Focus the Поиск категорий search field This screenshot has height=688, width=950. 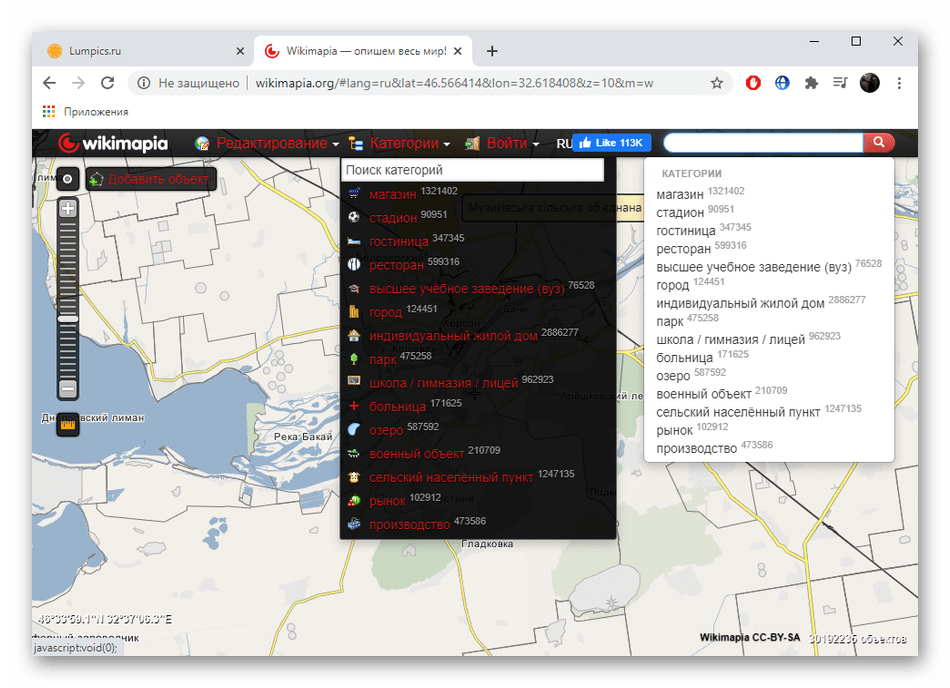pos(472,171)
